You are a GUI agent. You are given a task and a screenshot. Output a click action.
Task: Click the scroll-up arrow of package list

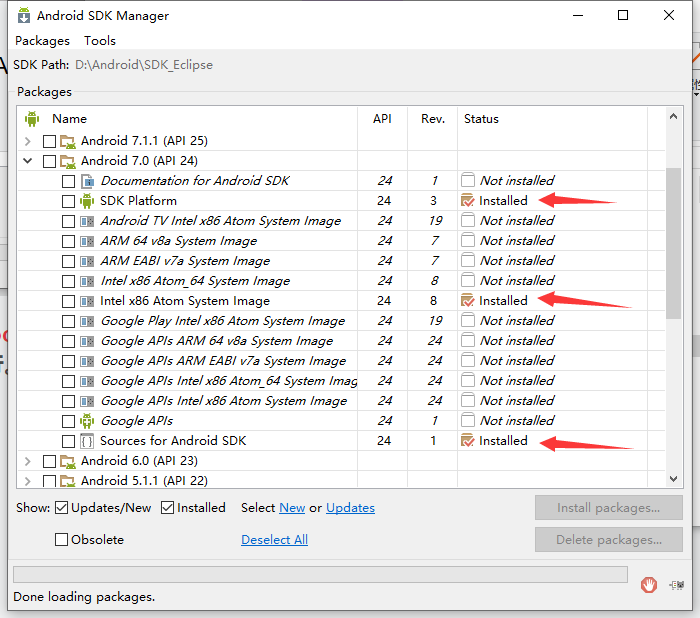[674, 117]
